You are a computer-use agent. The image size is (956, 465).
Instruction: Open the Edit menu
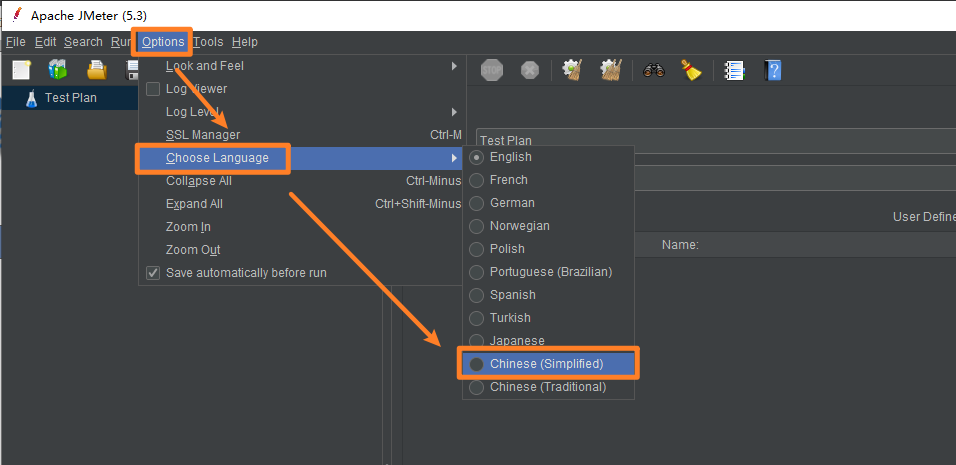[45, 42]
